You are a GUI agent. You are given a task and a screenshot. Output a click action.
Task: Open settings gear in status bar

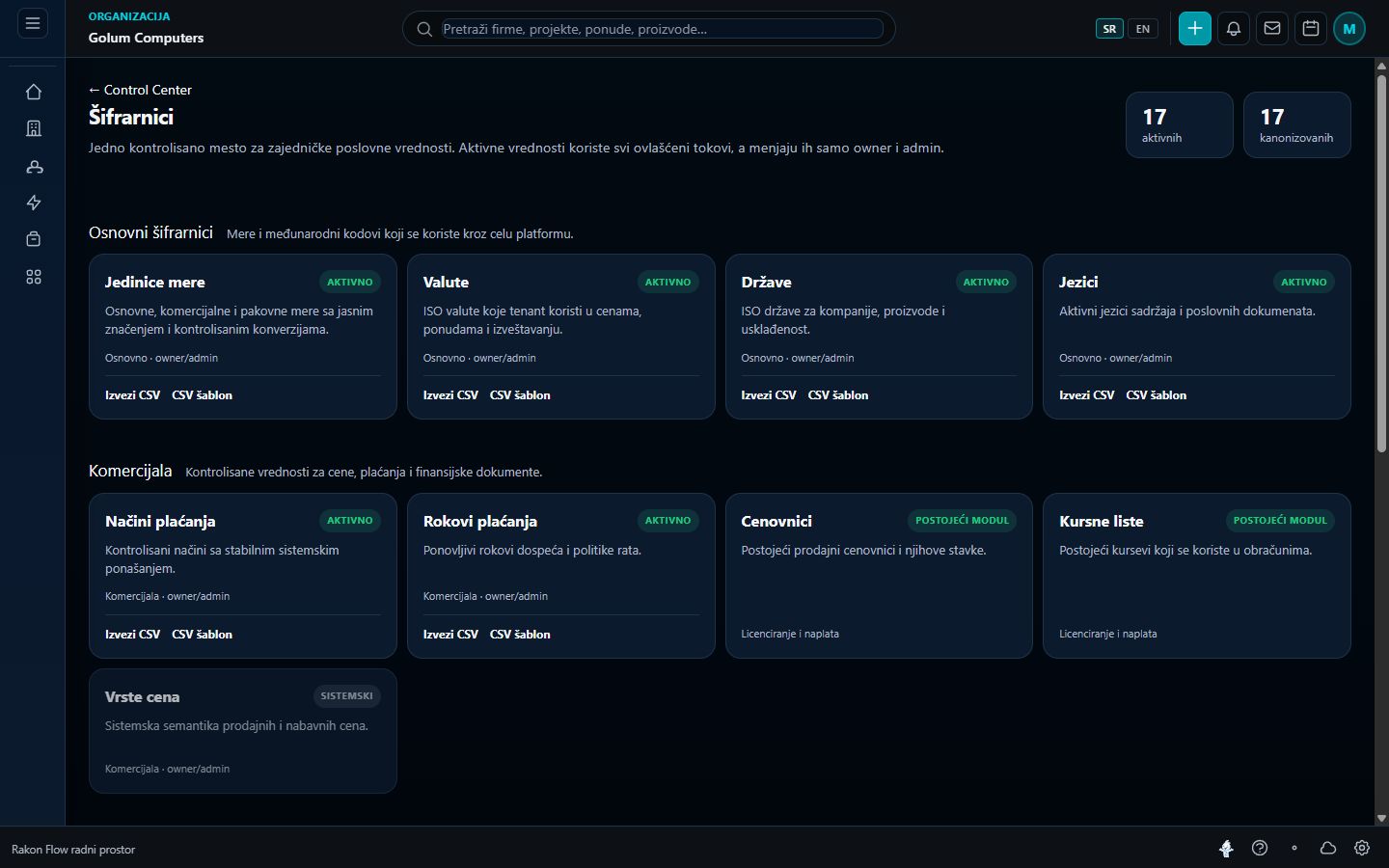(1362, 848)
